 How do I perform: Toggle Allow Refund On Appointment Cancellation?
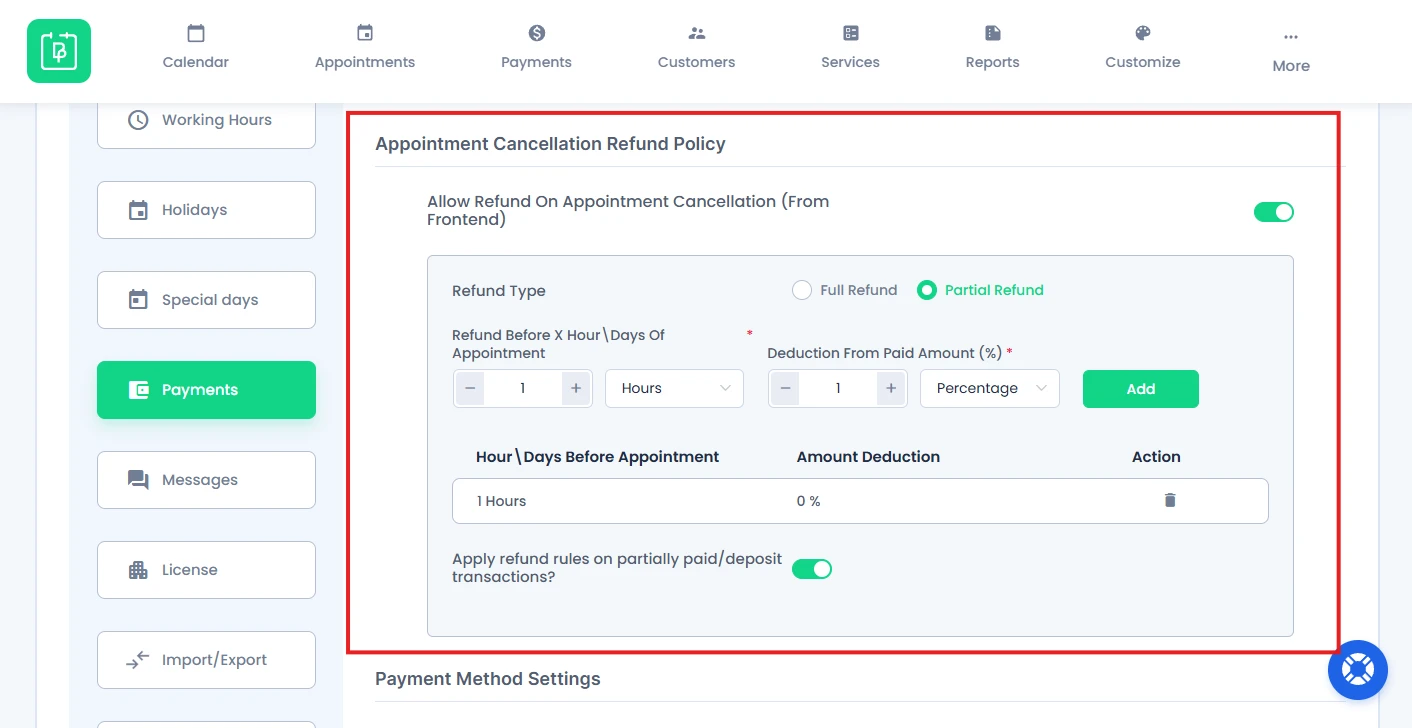coord(1274,212)
